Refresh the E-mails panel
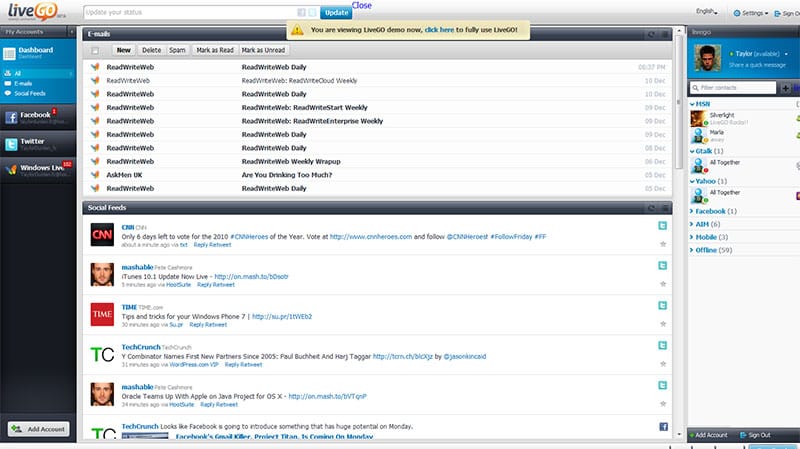 (x=651, y=34)
